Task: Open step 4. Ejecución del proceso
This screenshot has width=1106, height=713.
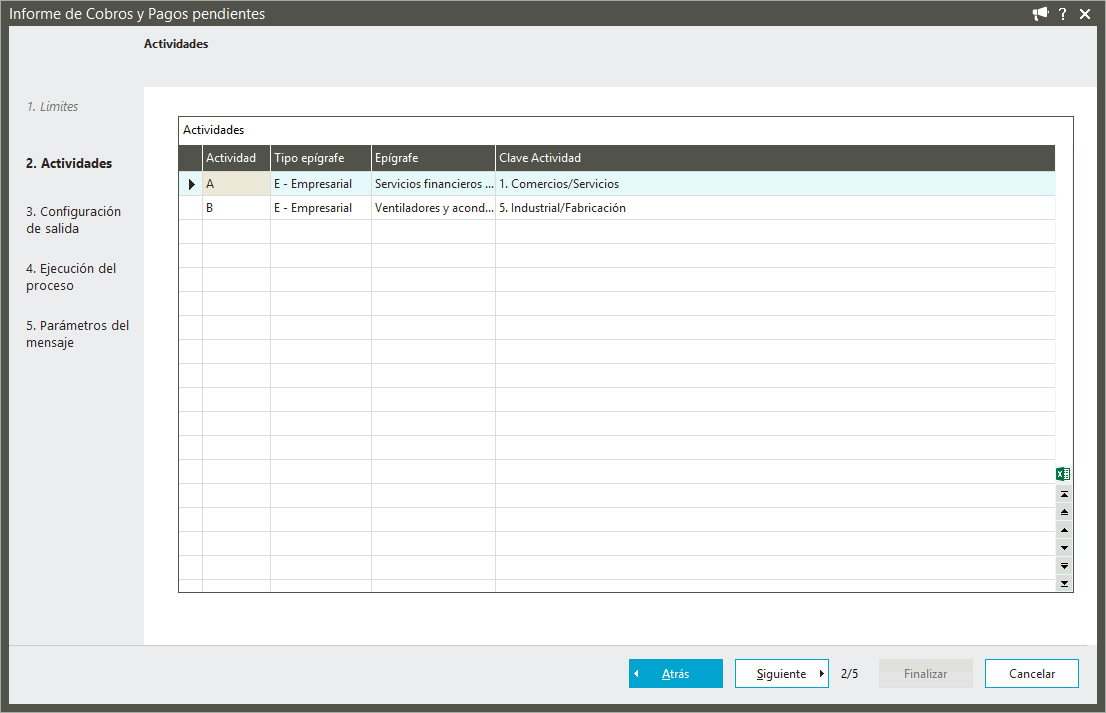Action: point(71,277)
